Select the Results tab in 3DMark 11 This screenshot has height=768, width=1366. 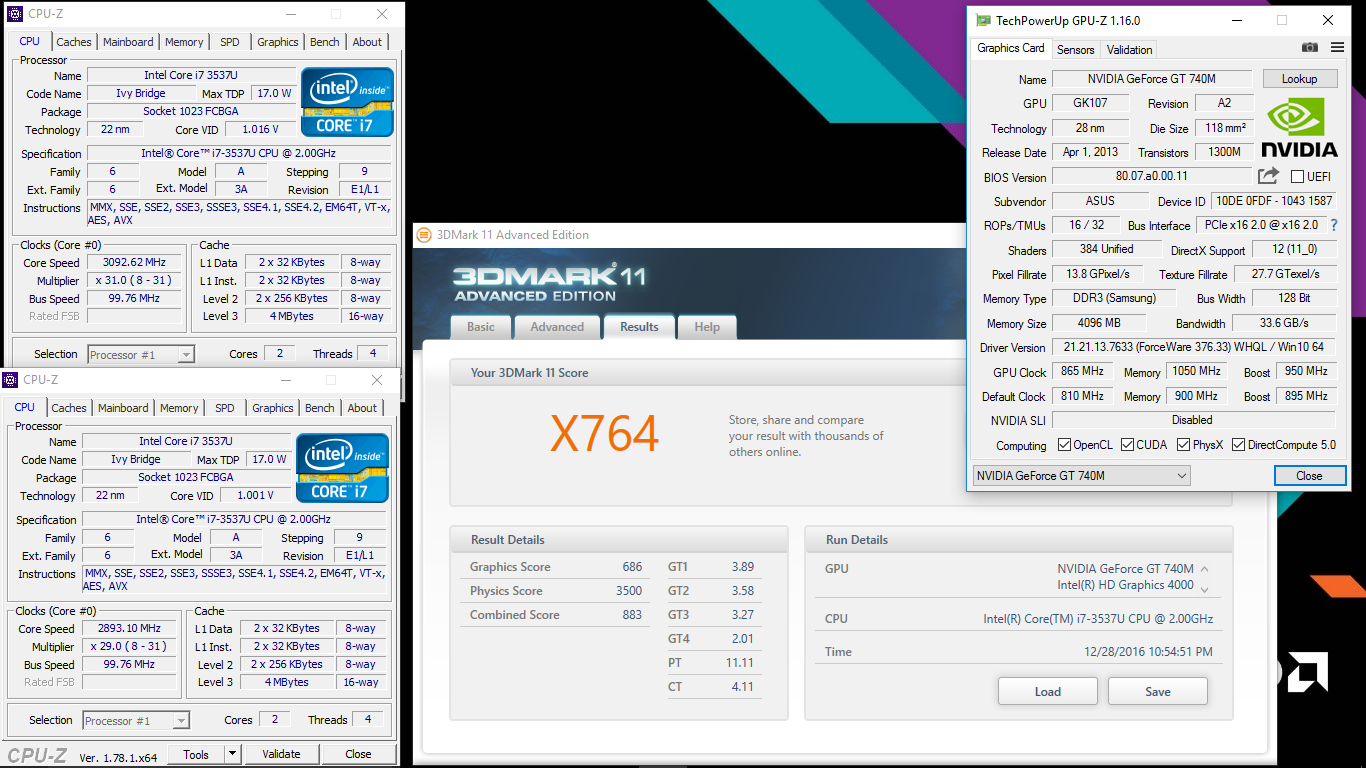(x=639, y=326)
